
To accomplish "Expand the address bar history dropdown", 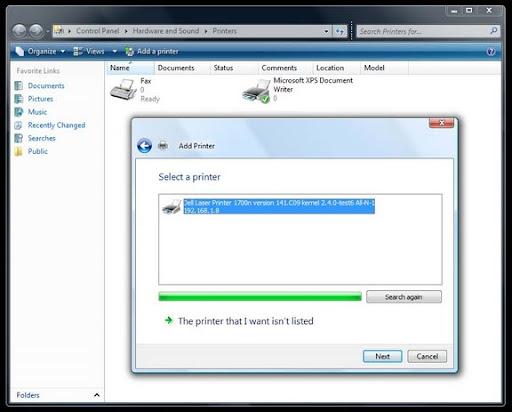I will pos(326,31).
